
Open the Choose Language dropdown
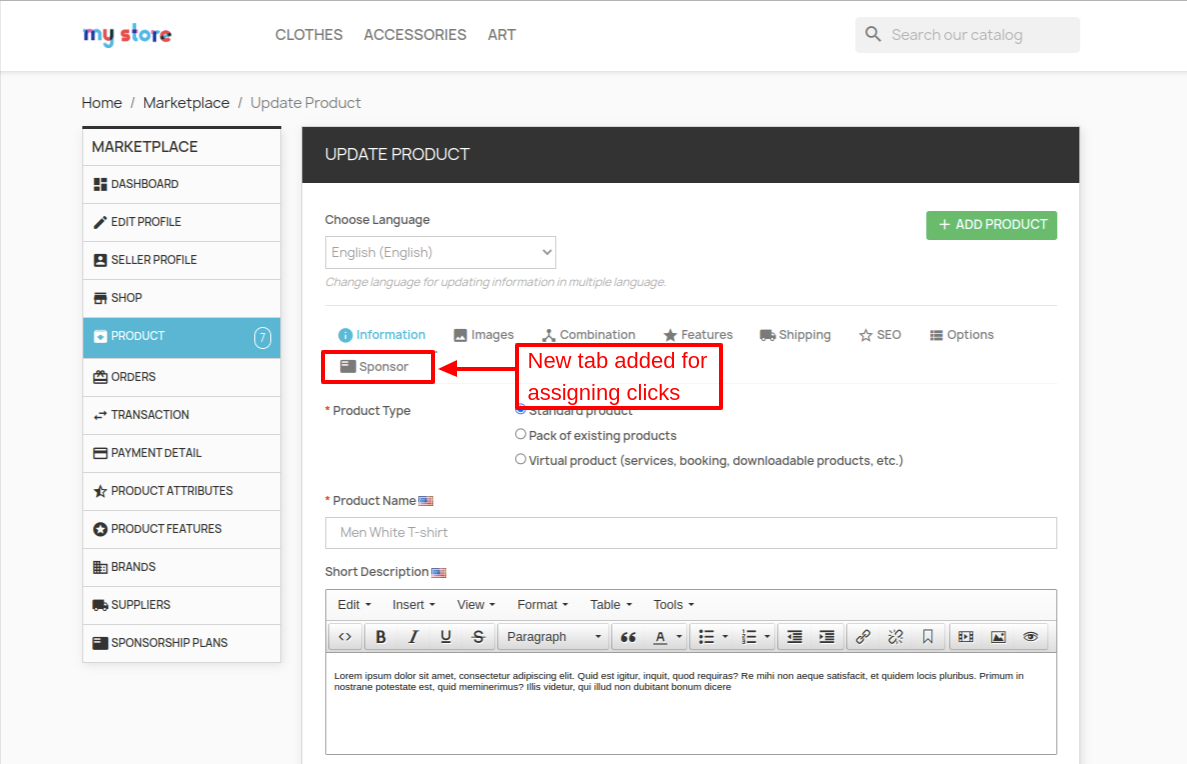(440, 252)
